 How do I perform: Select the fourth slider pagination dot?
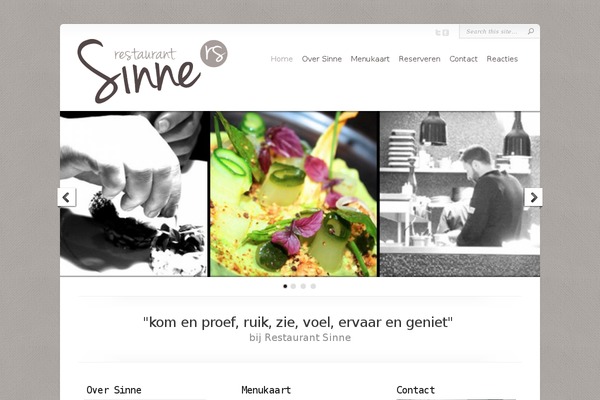tap(313, 286)
